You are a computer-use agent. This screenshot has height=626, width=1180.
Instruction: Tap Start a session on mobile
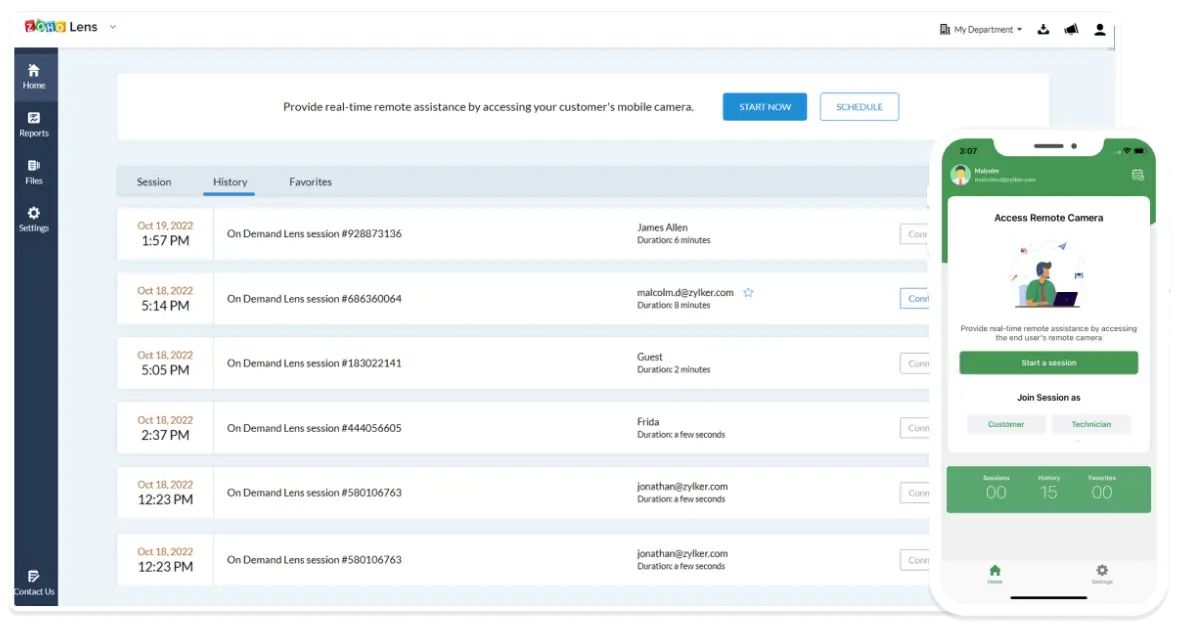coord(1048,363)
